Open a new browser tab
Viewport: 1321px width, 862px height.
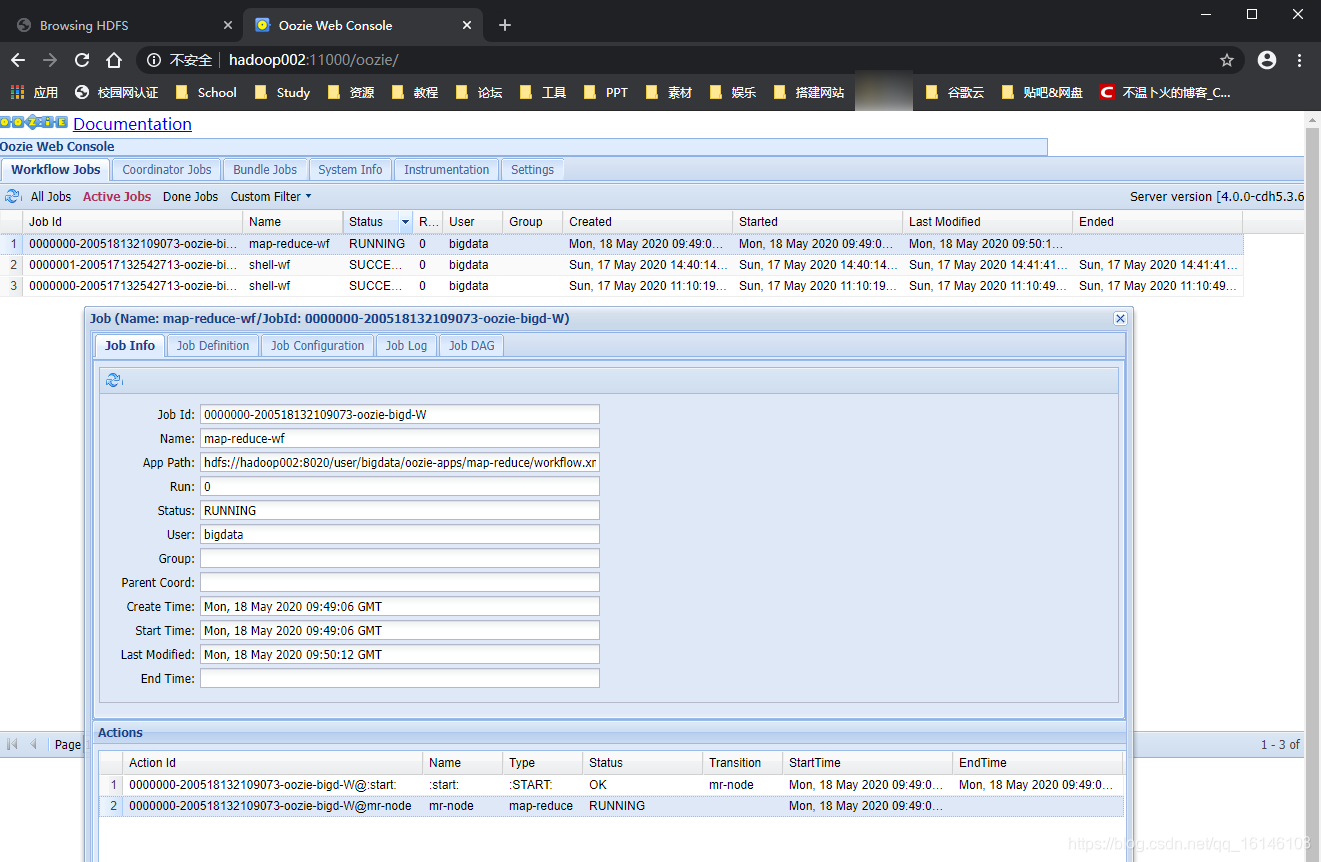click(505, 25)
